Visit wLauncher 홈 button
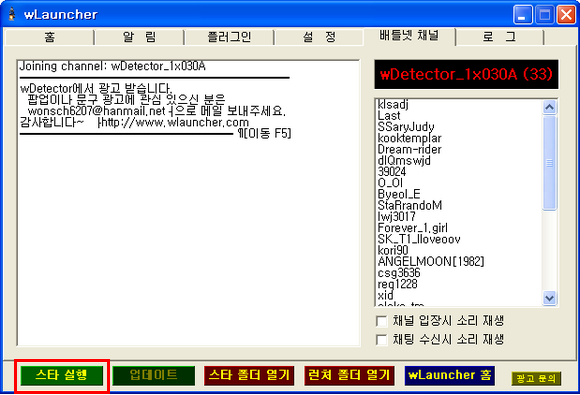Viewport: 580px width, 395px height. (x=449, y=375)
